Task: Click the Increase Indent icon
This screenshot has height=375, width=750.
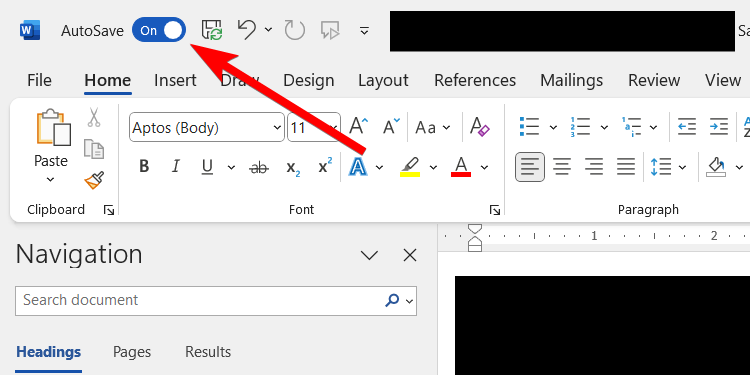Action: coord(719,127)
